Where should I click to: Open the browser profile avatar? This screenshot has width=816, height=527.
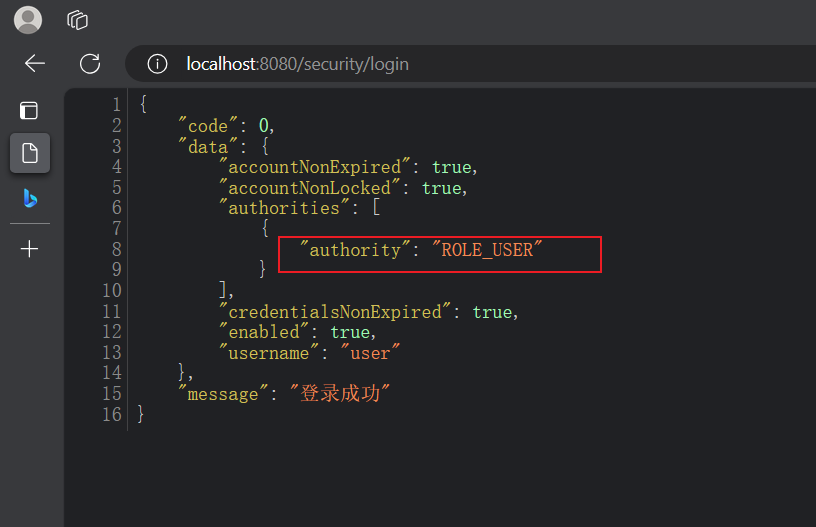click(x=28, y=19)
